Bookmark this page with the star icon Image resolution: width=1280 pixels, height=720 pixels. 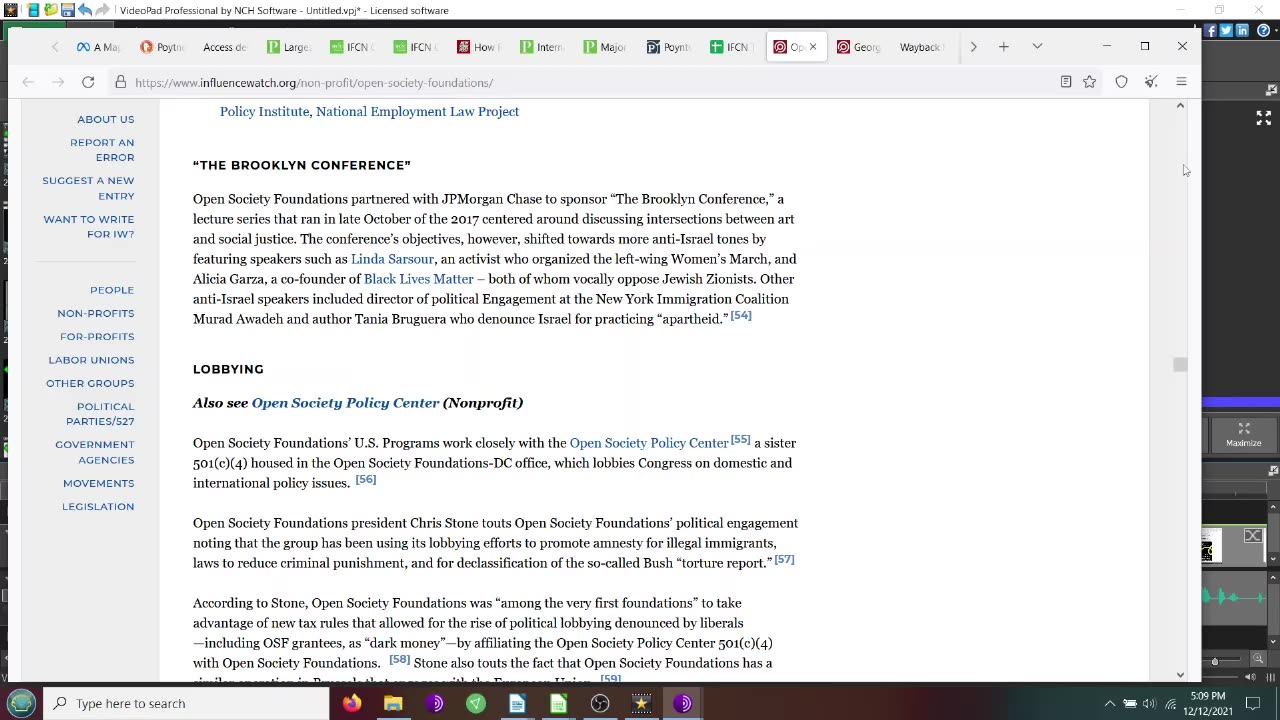pyautogui.click(x=1089, y=82)
